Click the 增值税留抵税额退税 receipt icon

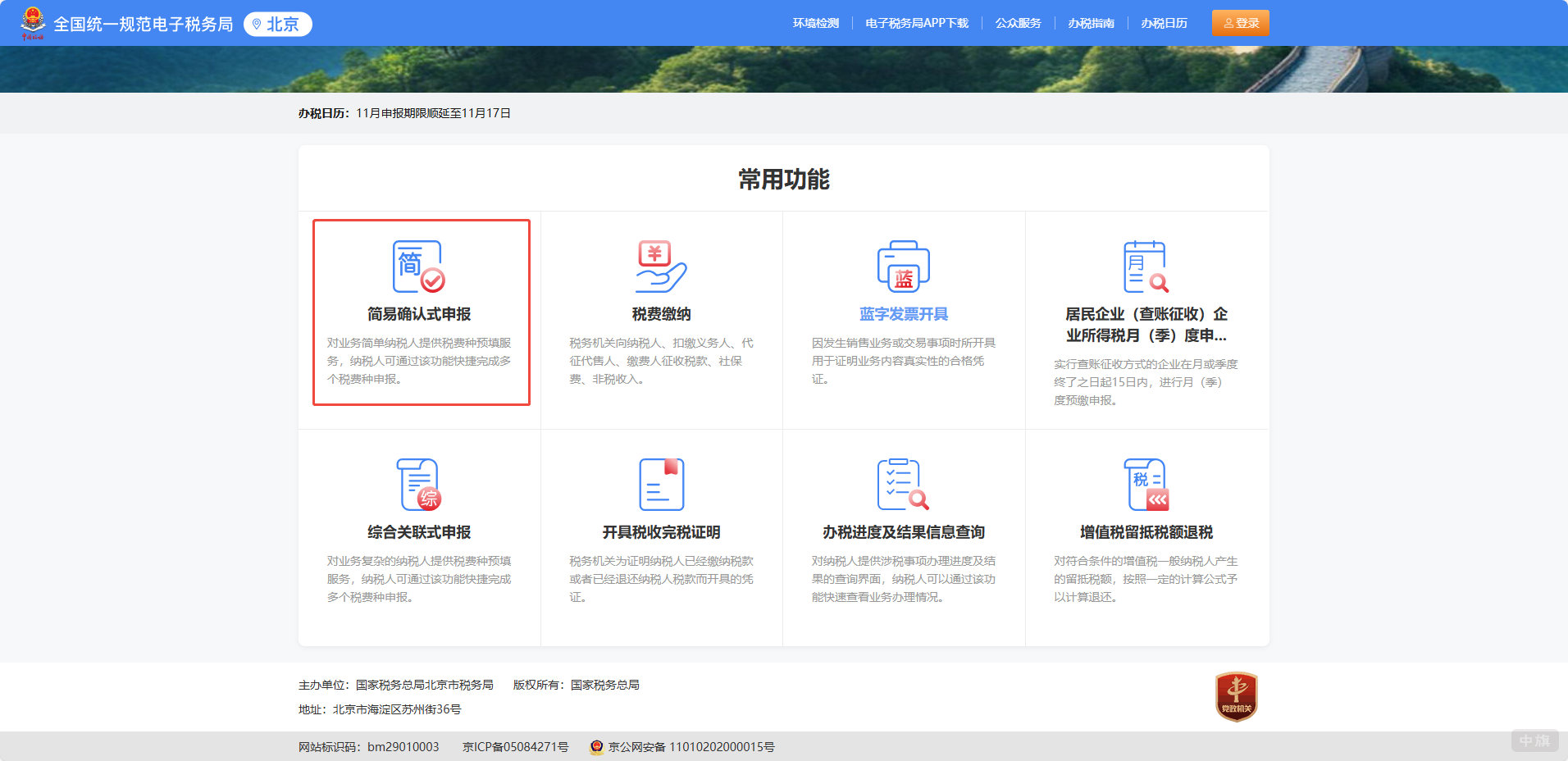1146,483
